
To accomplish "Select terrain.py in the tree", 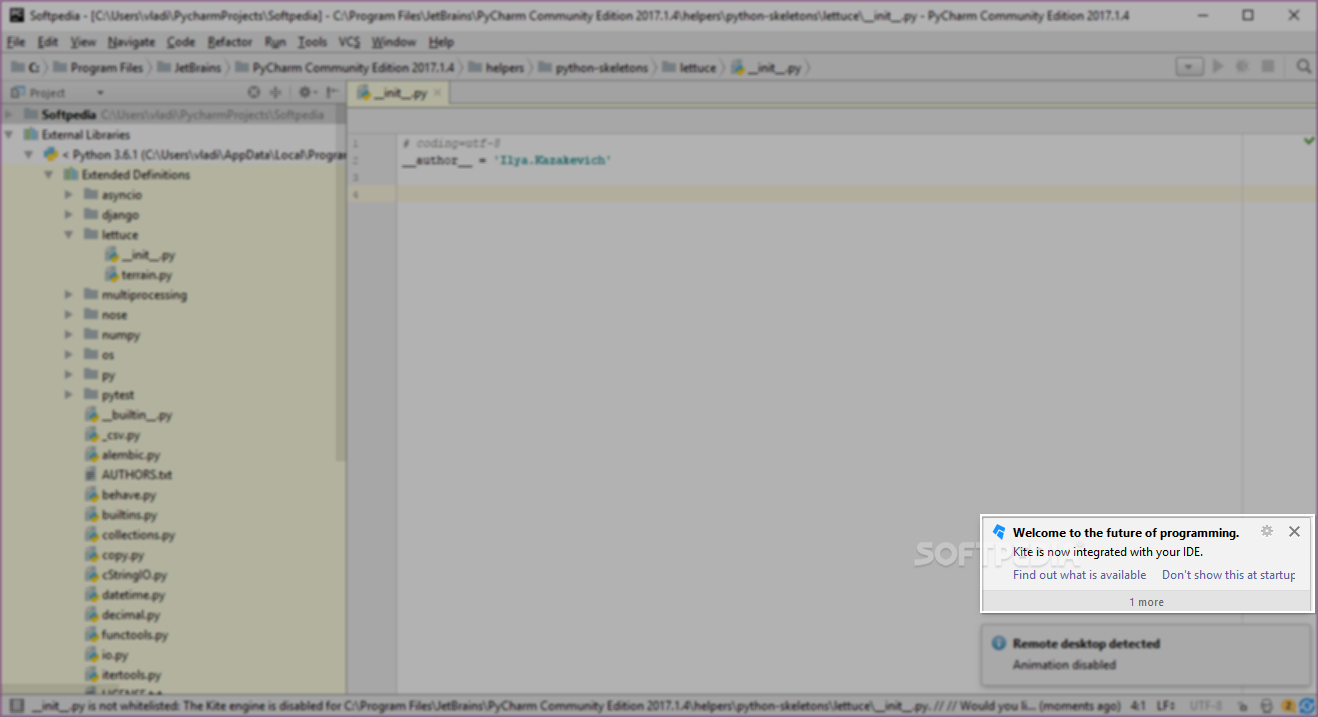I will point(138,275).
